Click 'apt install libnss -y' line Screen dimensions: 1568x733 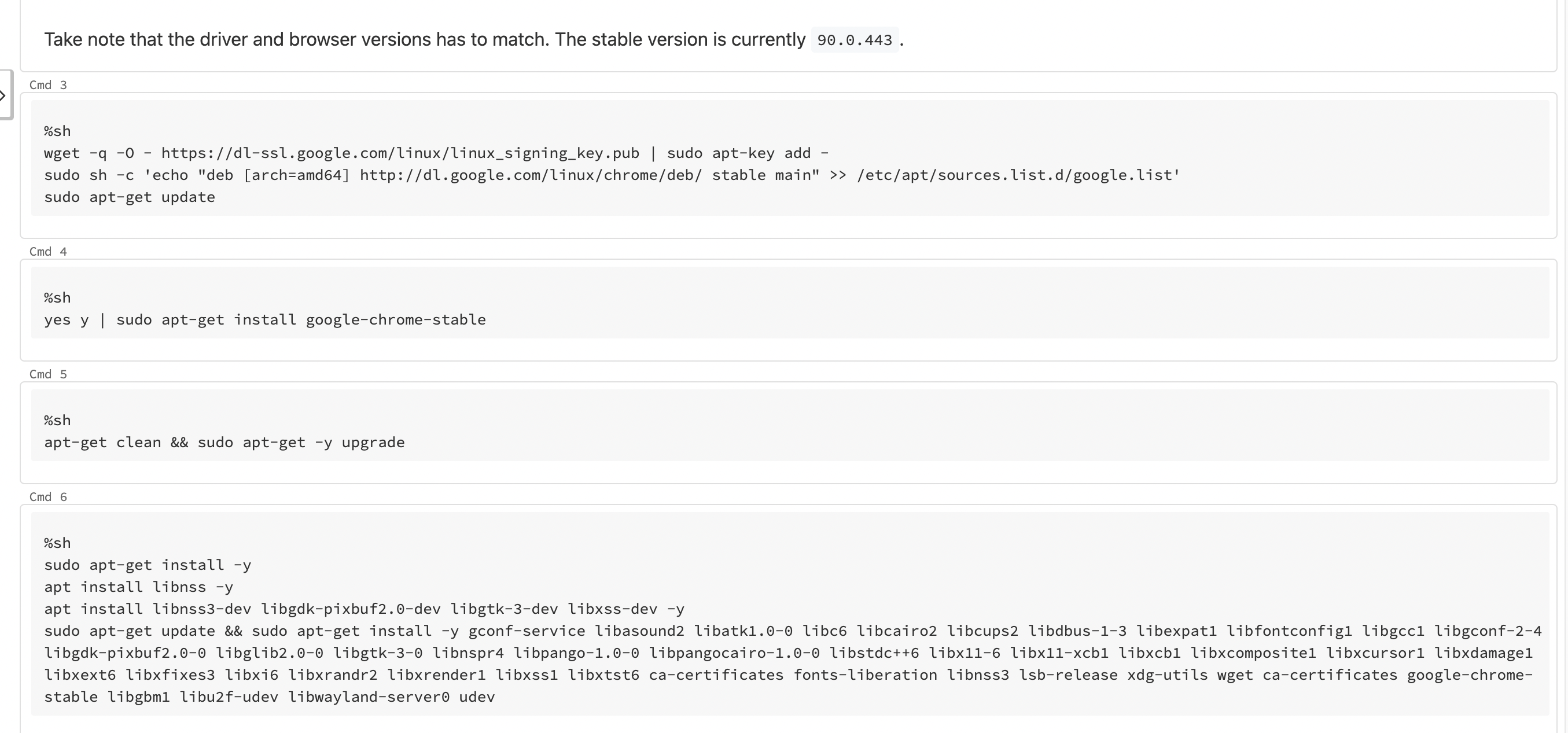pyautogui.click(x=138, y=587)
